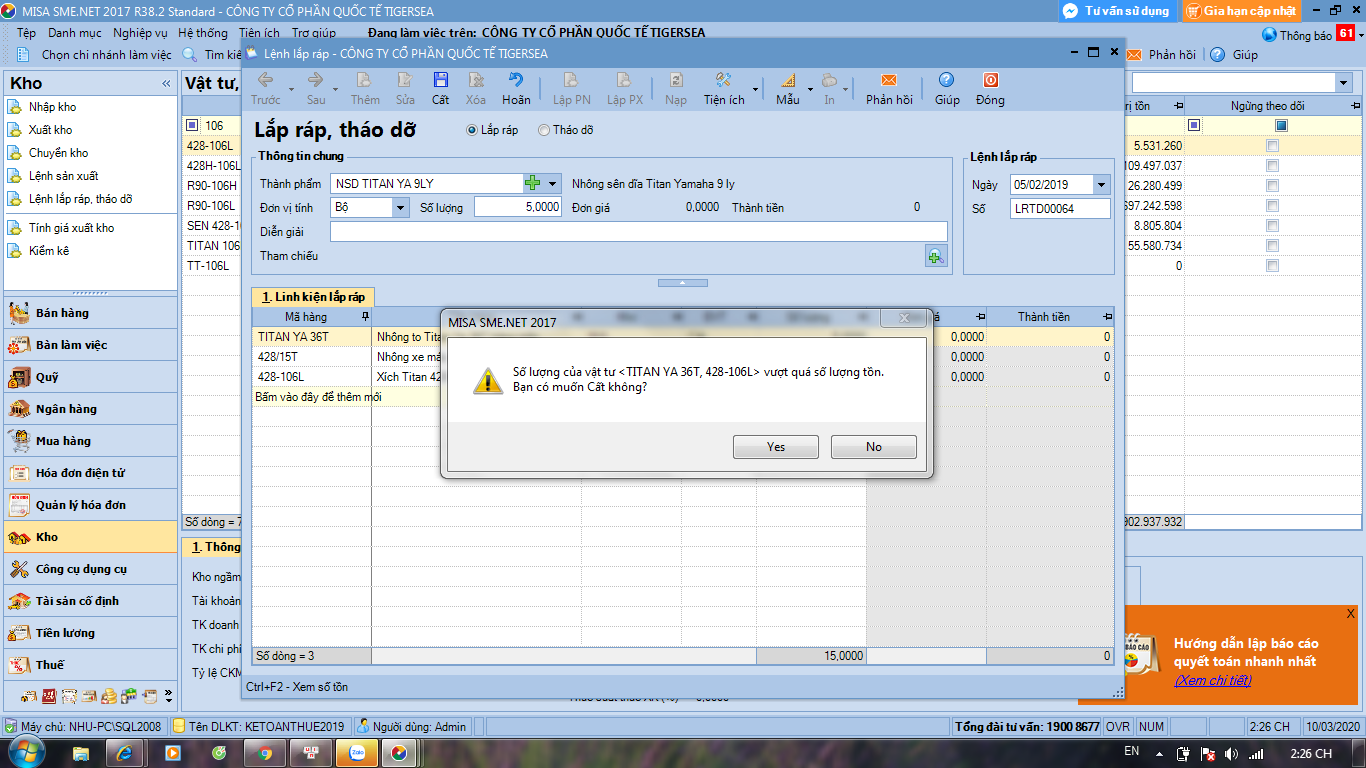Select the Tháo dỡ radio button

coord(544,130)
